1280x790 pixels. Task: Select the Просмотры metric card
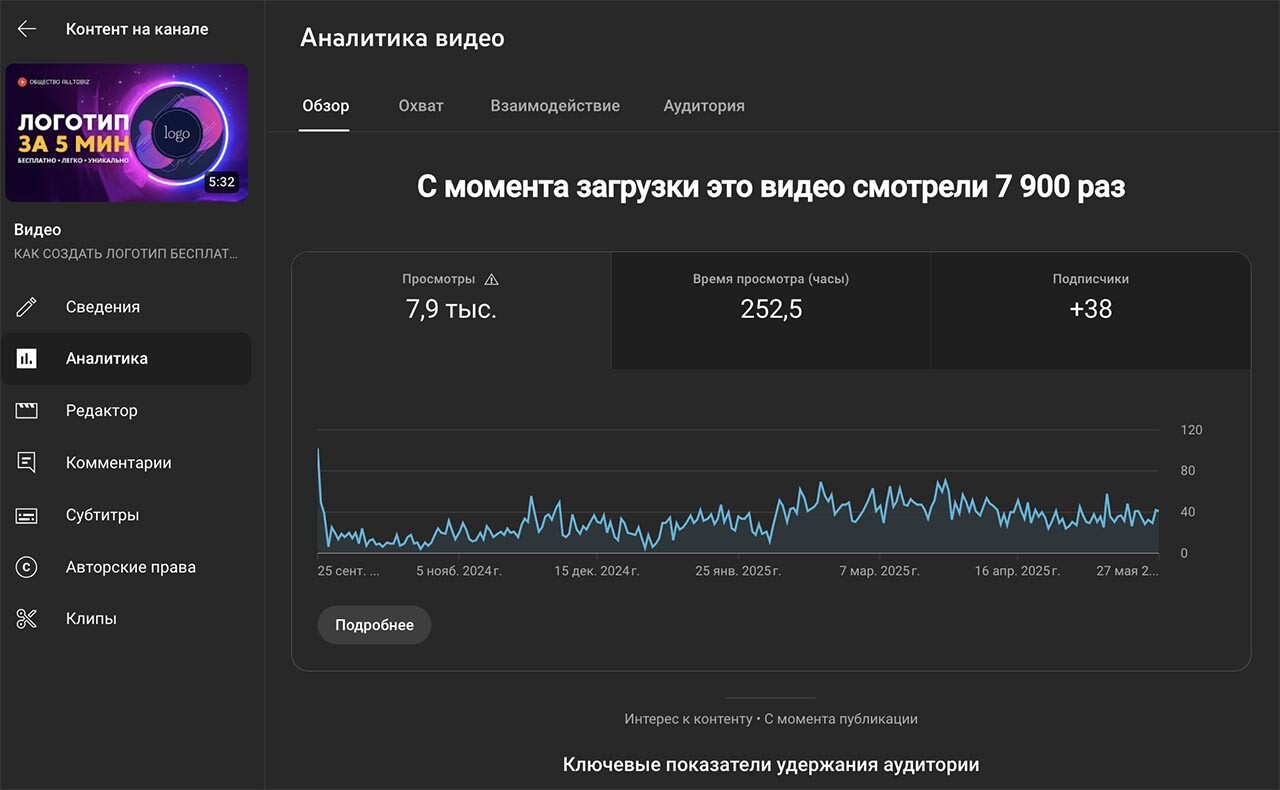coord(451,310)
